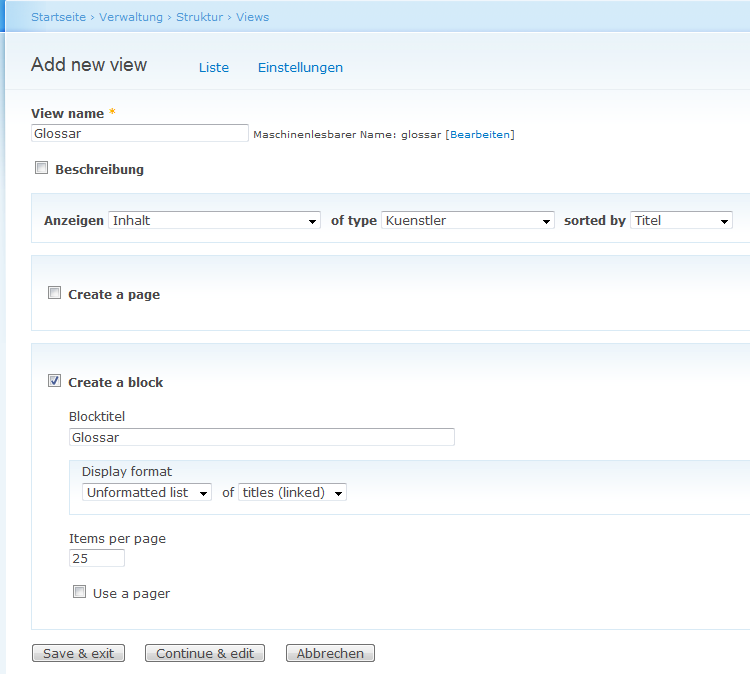Open Verwaltung breadcrumb link
Screen dimensions: 750x674
[131, 17]
